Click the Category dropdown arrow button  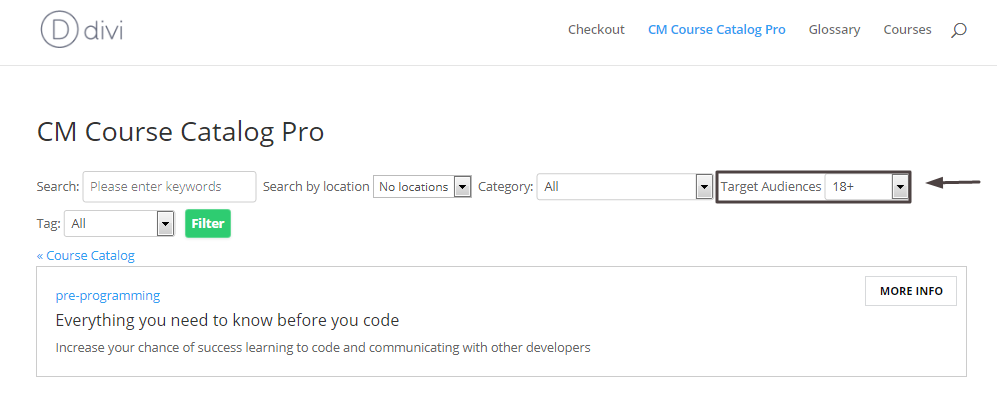pyautogui.click(x=704, y=187)
